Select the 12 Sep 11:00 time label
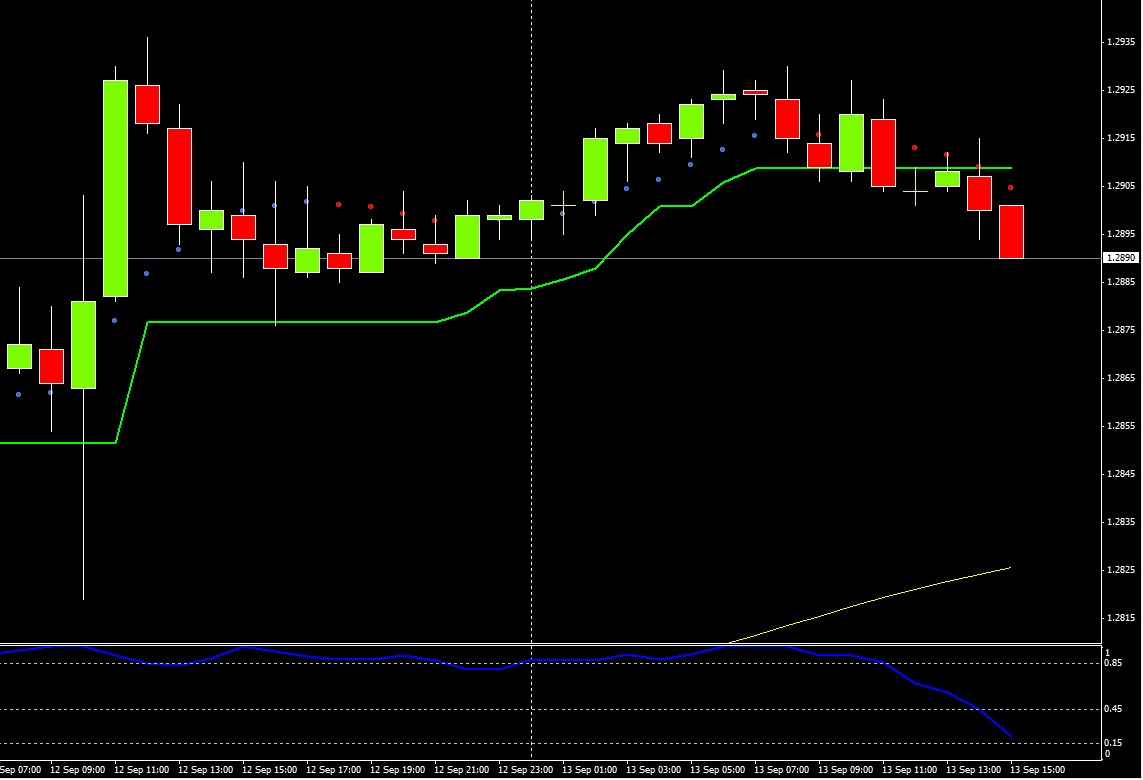 141,770
